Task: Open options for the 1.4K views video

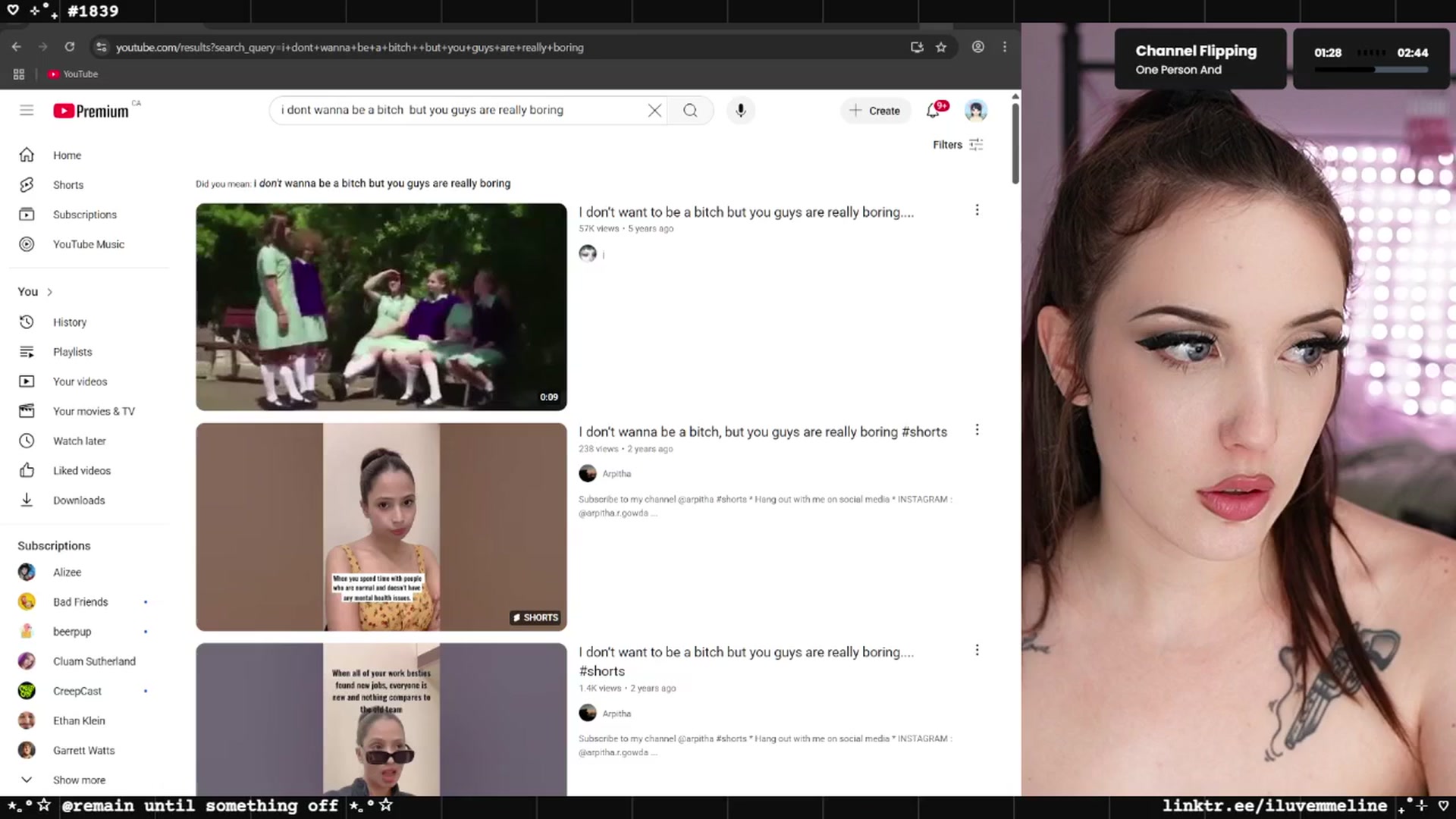Action: coord(977,650)
